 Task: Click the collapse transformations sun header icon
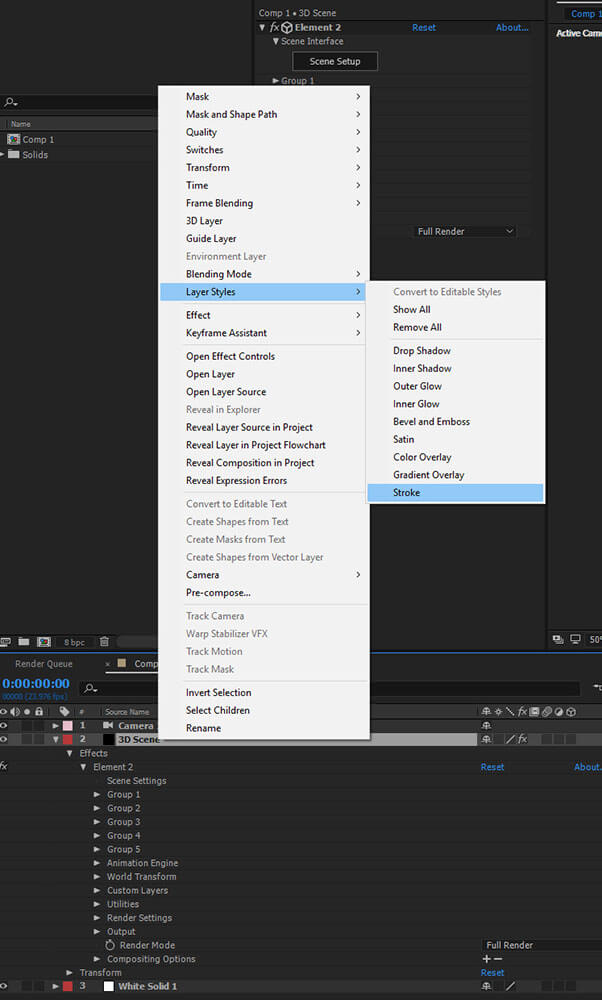click(498, 711)
